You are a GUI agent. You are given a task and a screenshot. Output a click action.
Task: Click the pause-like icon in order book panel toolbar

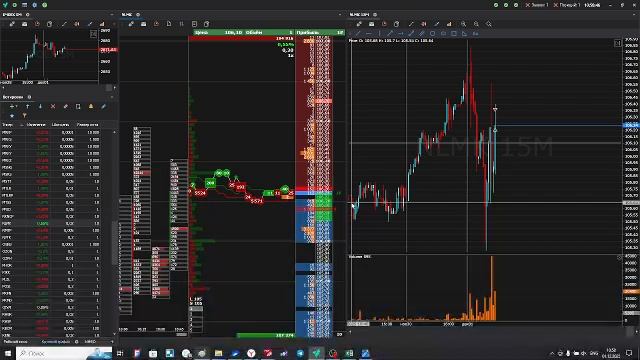(x=182, y=24)
